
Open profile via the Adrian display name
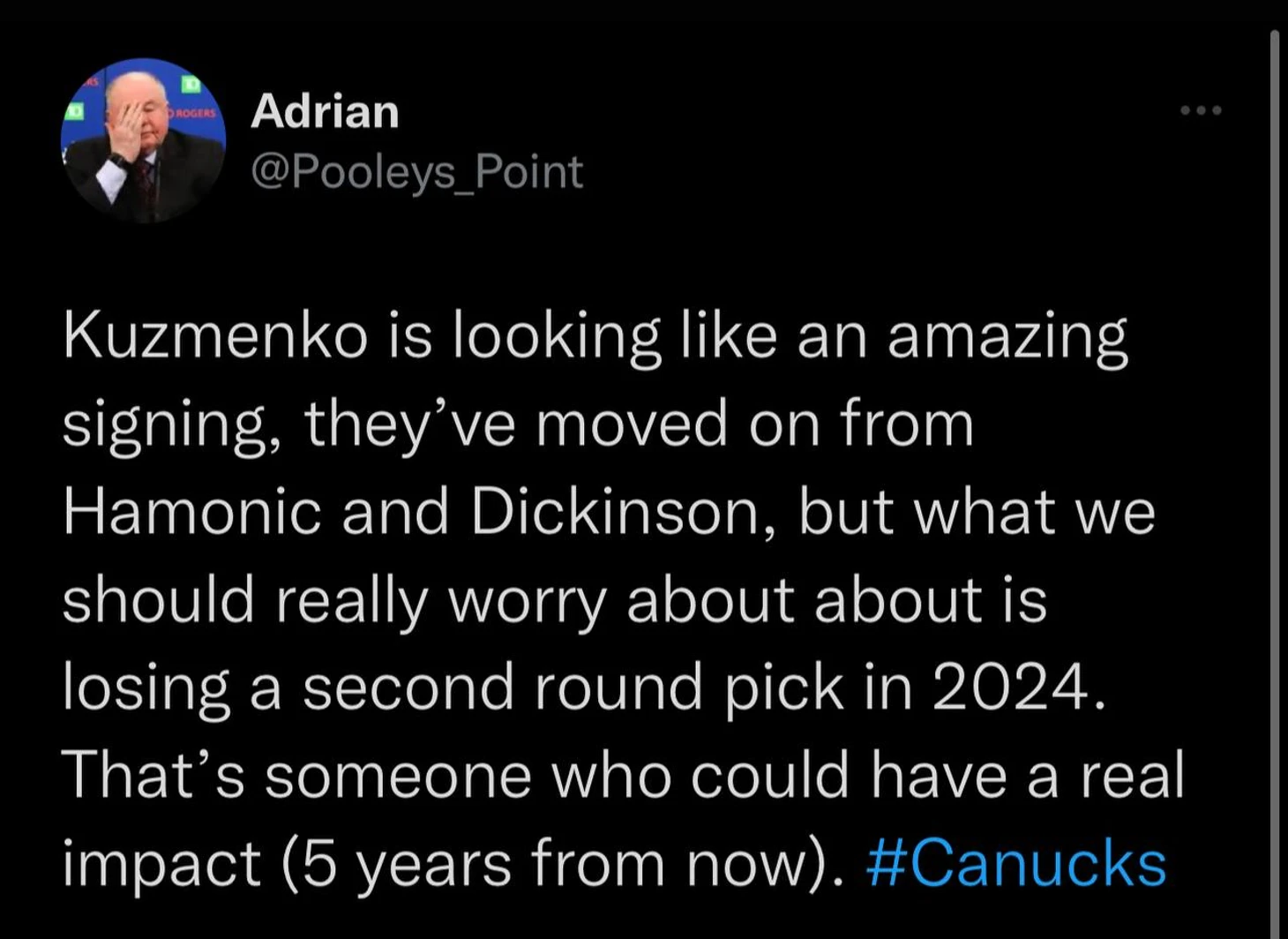tap(325, 112)
